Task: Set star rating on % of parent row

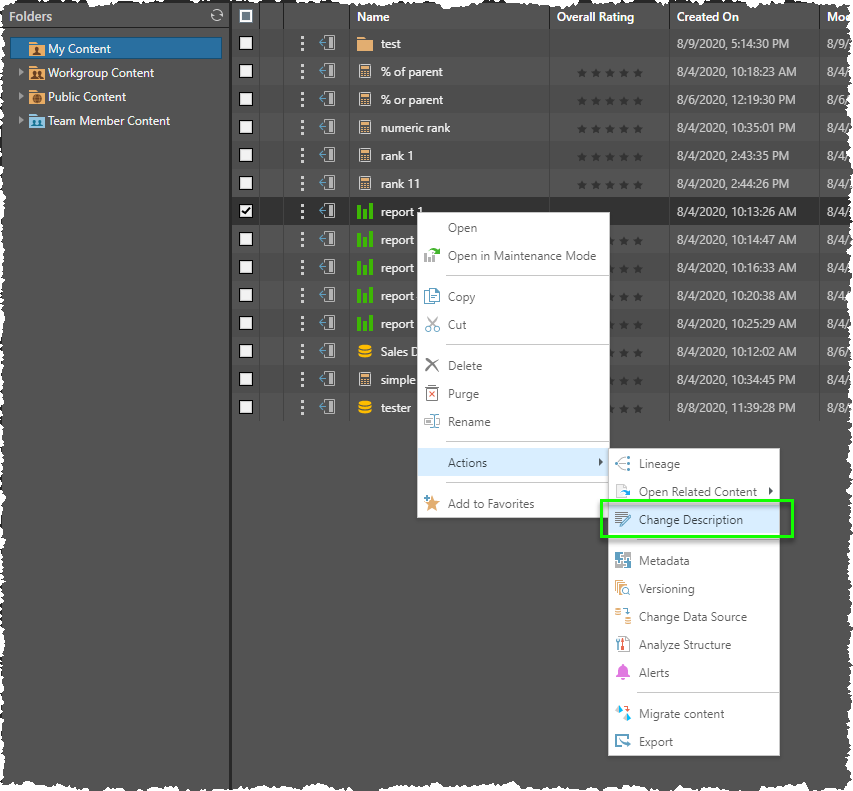Action: tap(610, 73)
